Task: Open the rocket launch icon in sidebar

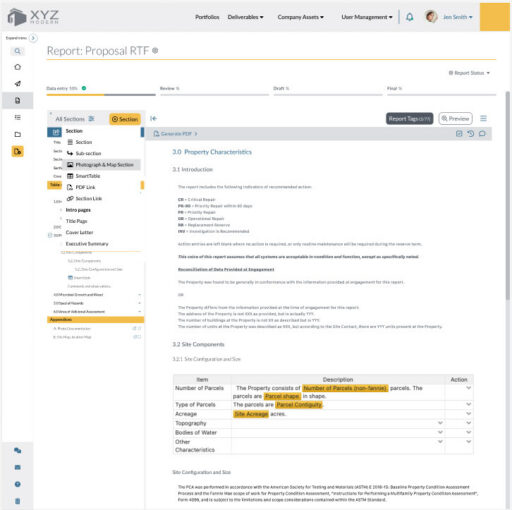Action: point(17,84)
